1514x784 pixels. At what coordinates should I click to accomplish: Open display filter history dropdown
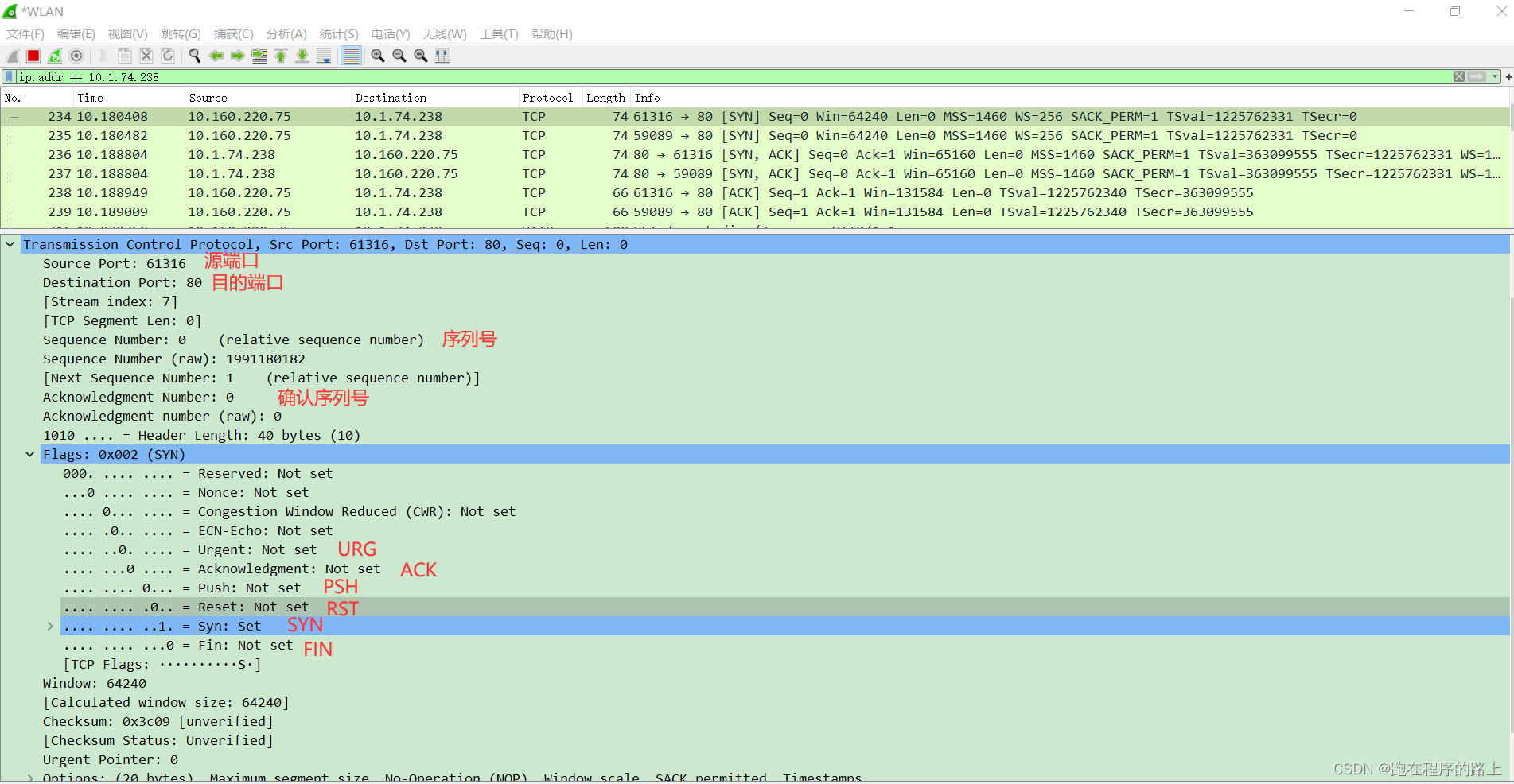click(x=1495, y=76)
